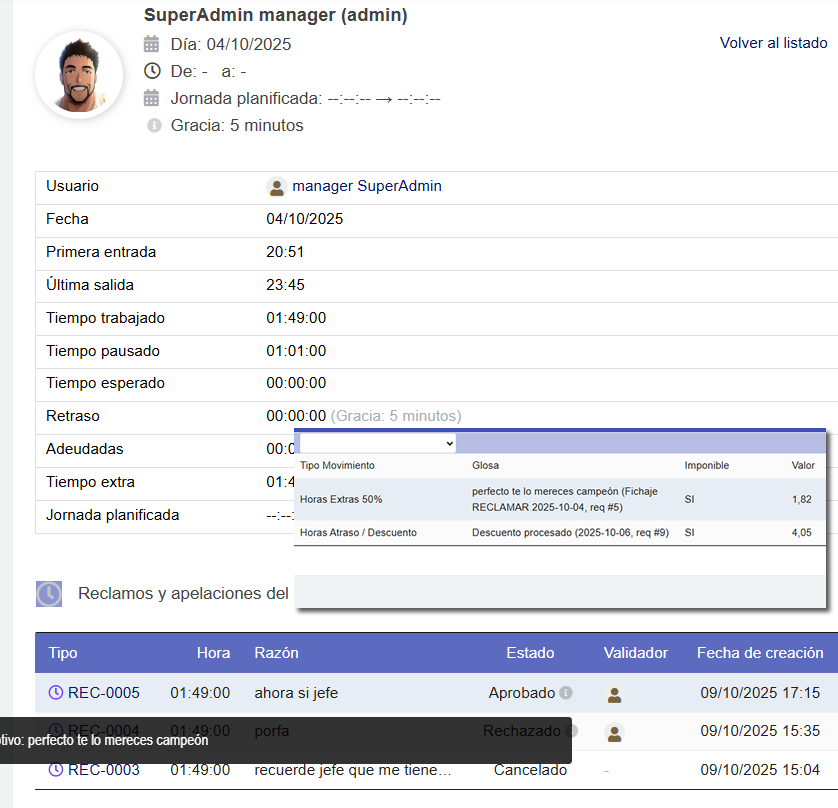Open the dropdown at top of movements popup
The height and width of the screenshot is (808, 838).
378,443
